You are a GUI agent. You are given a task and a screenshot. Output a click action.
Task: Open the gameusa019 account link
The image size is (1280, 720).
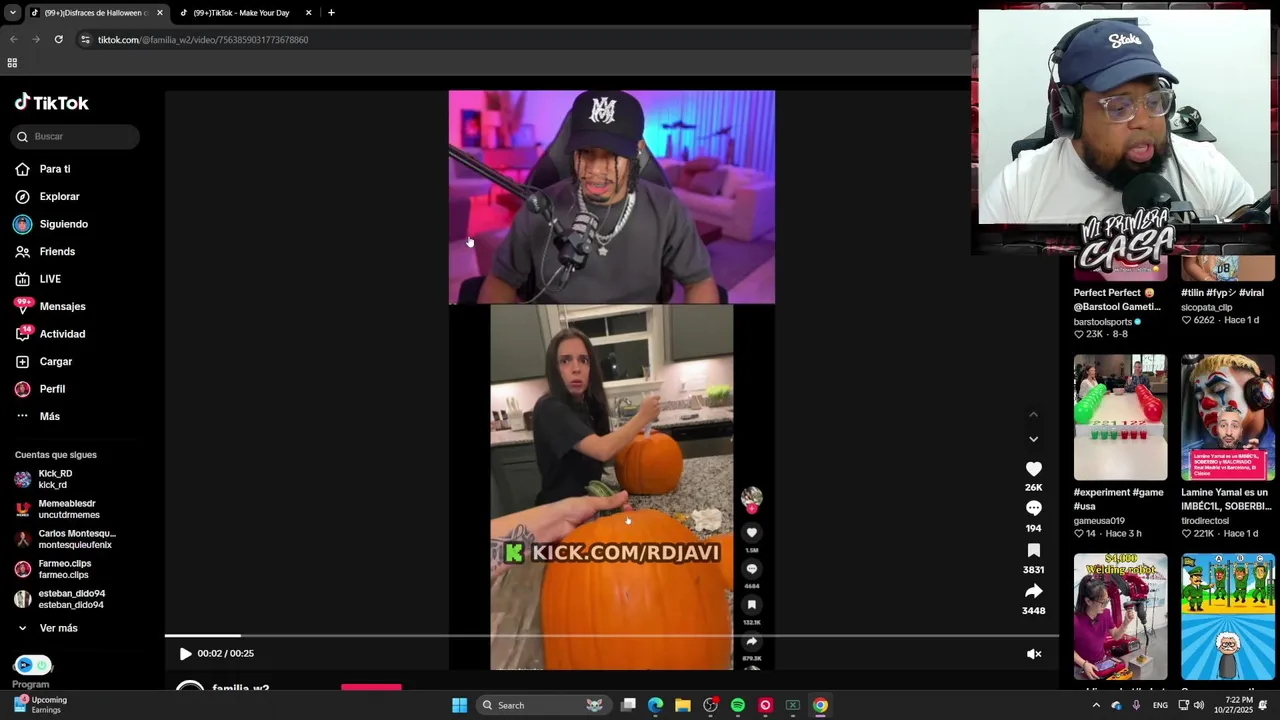point(1099,521)
